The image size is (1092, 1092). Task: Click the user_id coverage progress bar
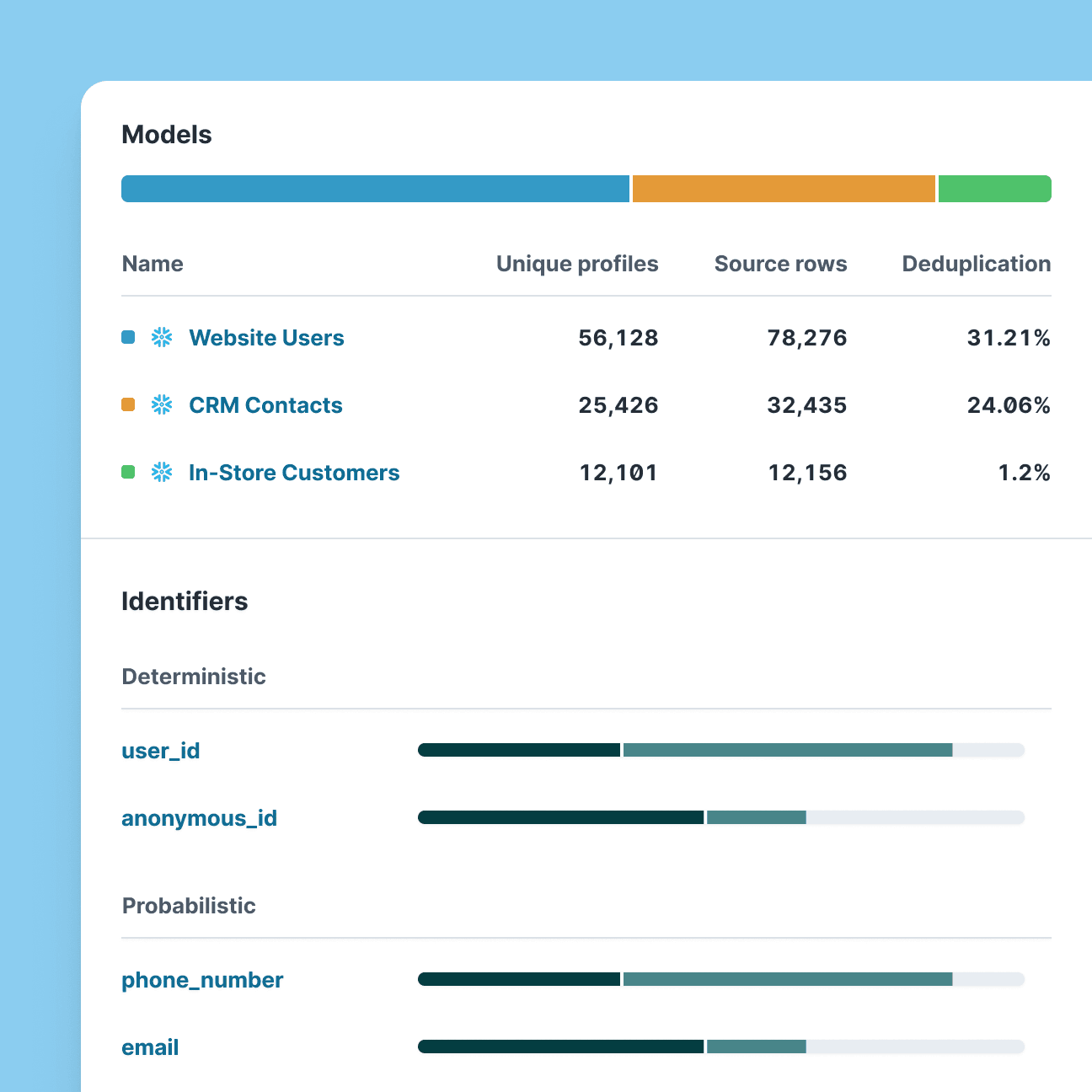[720, 750]
